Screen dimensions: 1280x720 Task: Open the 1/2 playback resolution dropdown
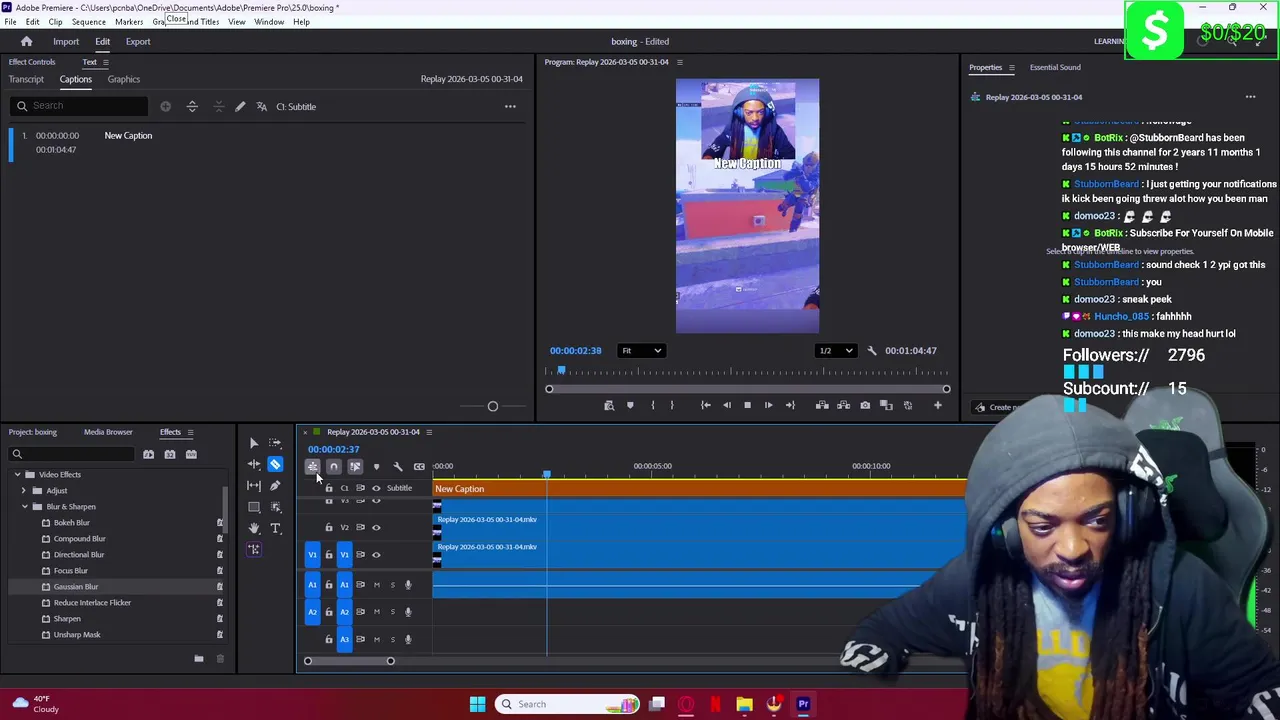click(x=836, y=351)
